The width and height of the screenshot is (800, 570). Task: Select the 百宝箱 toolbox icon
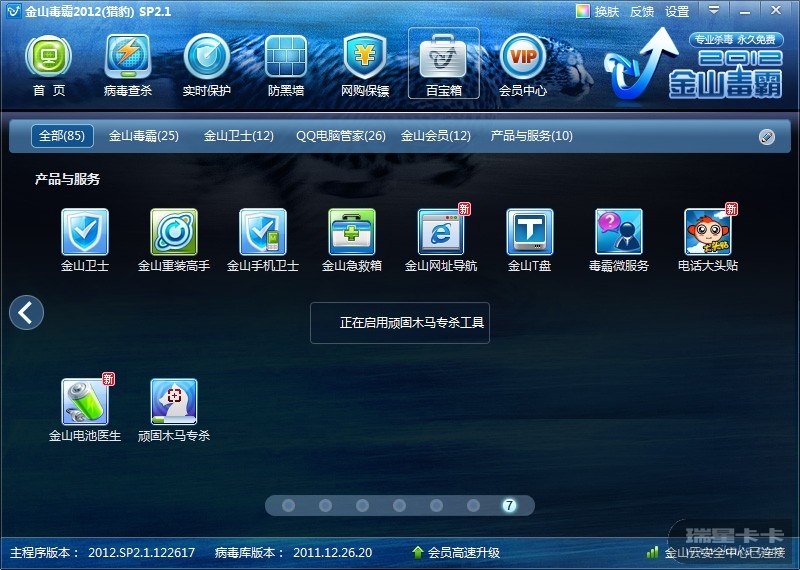(x=444, y=63)
